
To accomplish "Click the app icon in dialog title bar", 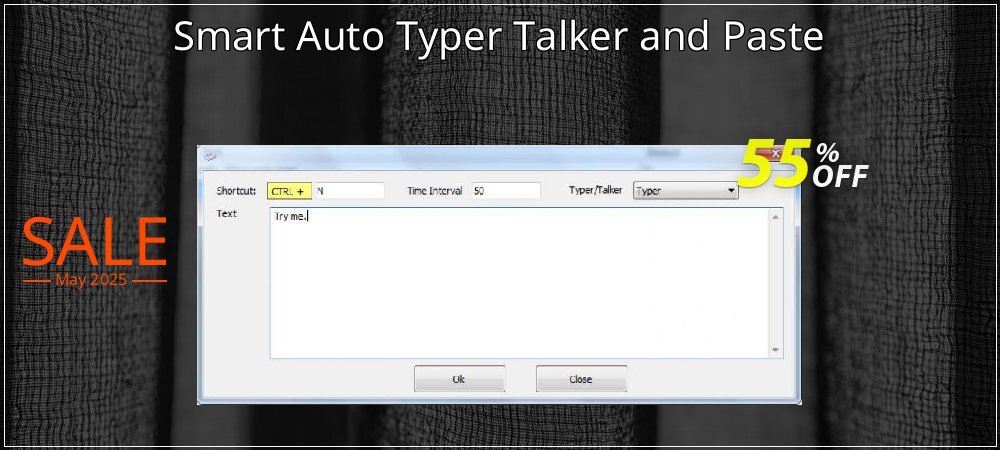I will click(x=209, y=156).
